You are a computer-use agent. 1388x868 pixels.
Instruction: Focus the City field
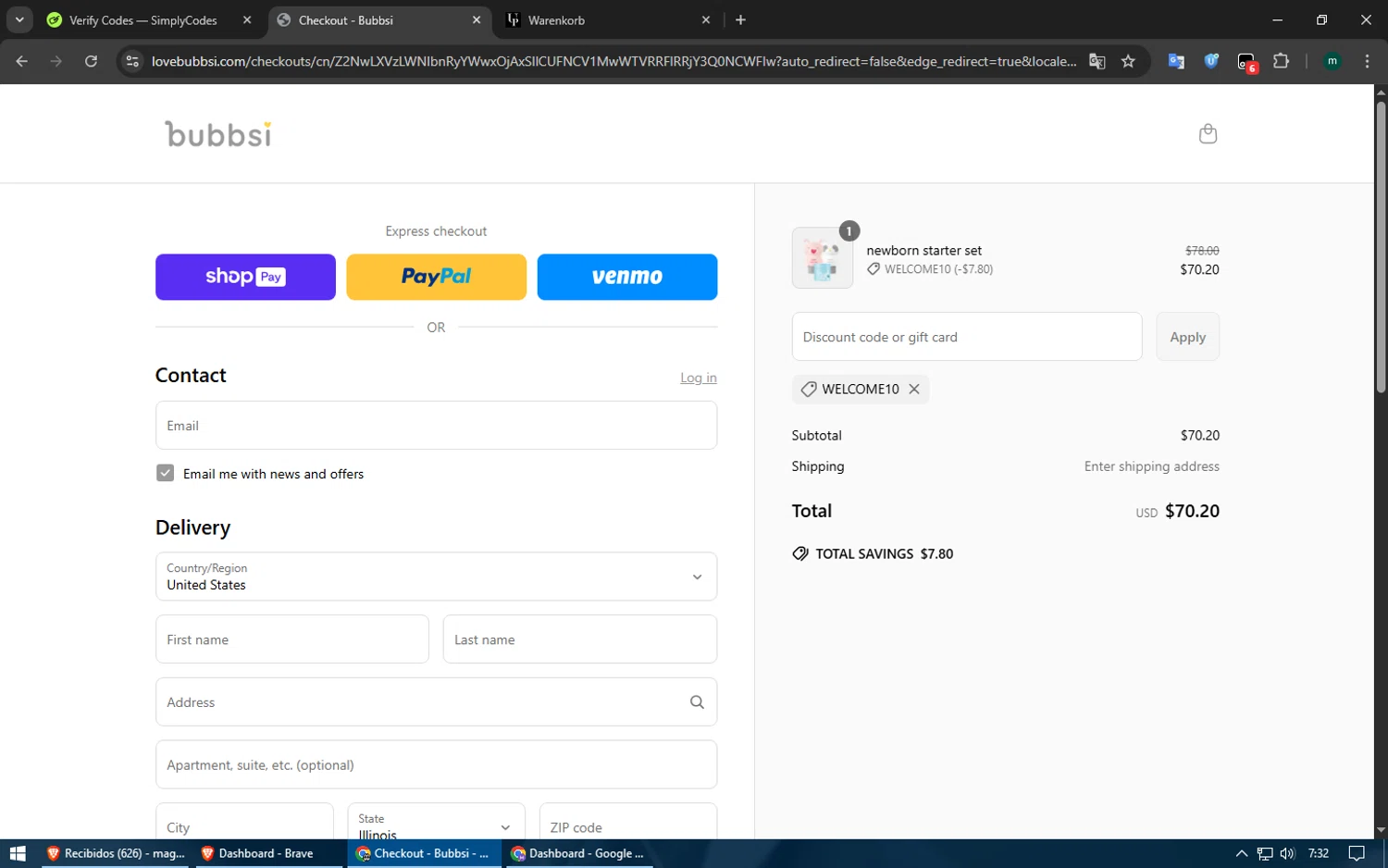point(244,824)
